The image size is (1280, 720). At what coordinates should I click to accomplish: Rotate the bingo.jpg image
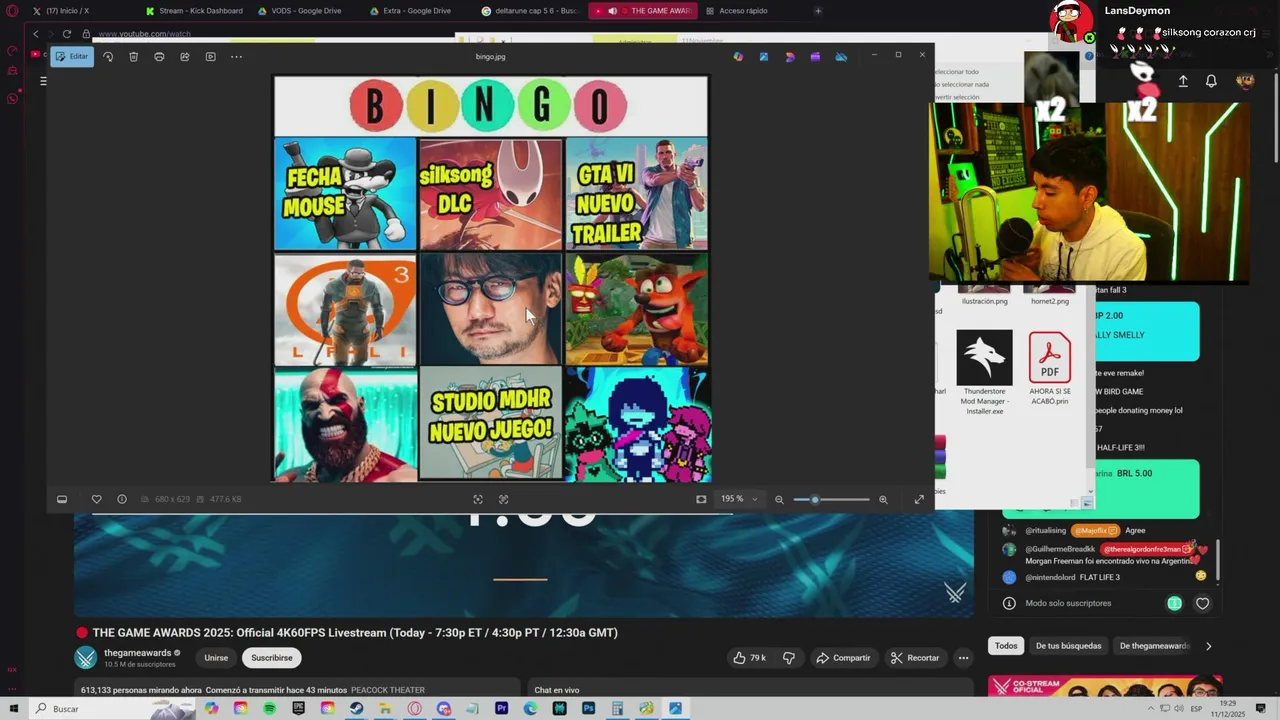coord(108,57)
